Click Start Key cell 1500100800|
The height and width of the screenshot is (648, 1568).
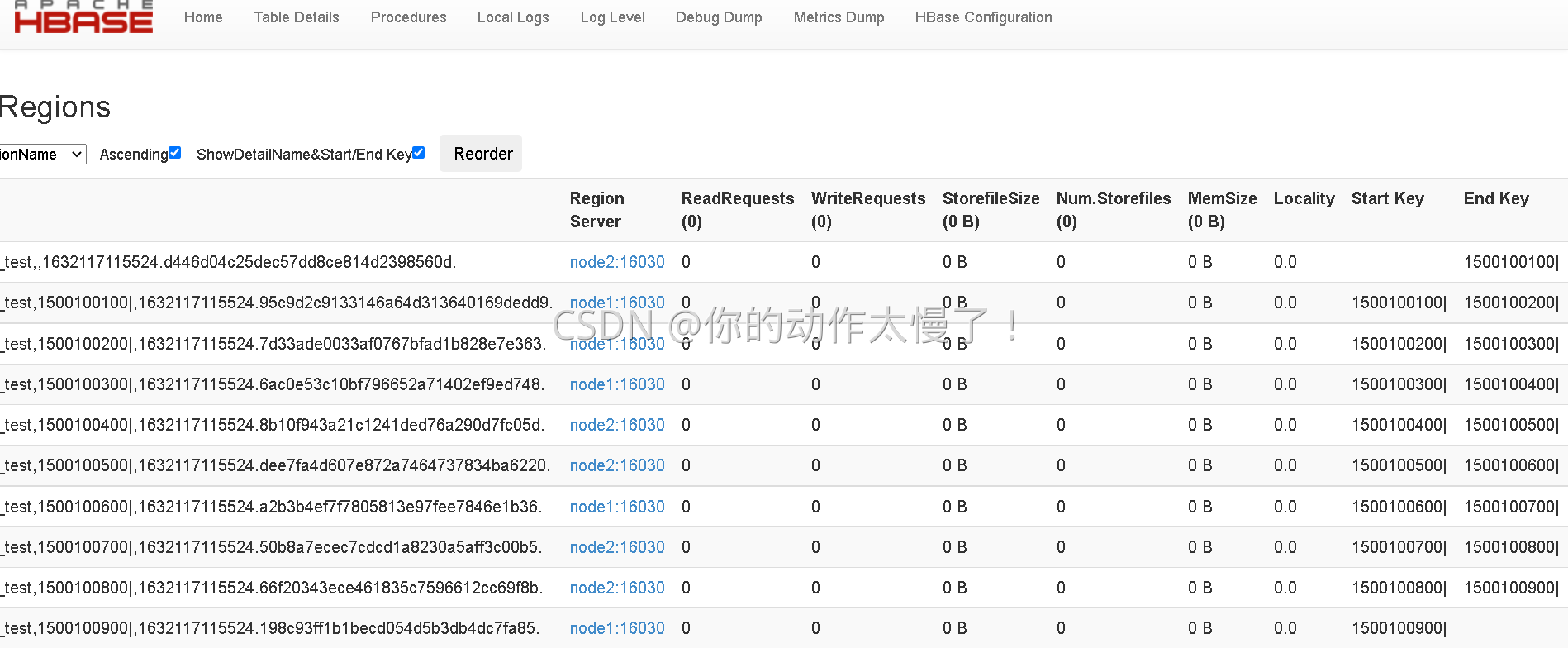tap(1399, 588)
